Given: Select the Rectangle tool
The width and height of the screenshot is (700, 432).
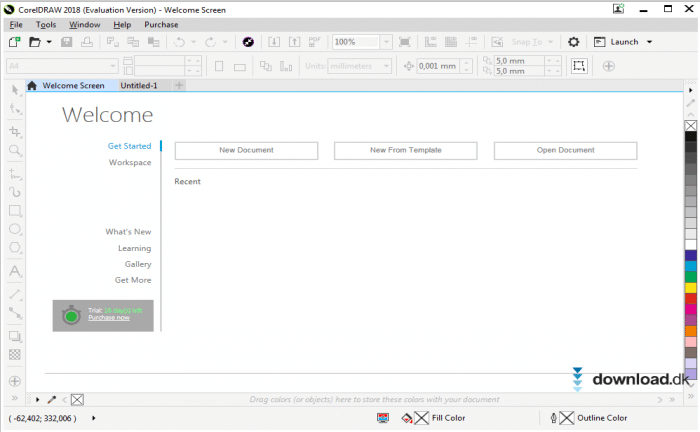Looking at the screenshot, I should 15,211.
